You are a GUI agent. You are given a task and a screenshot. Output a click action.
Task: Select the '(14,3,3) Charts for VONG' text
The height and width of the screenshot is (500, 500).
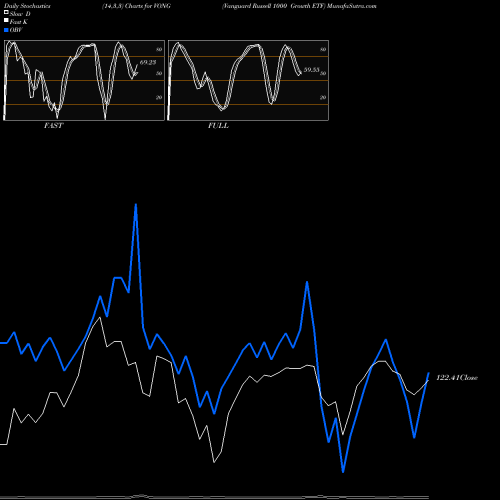click(136, 6)
